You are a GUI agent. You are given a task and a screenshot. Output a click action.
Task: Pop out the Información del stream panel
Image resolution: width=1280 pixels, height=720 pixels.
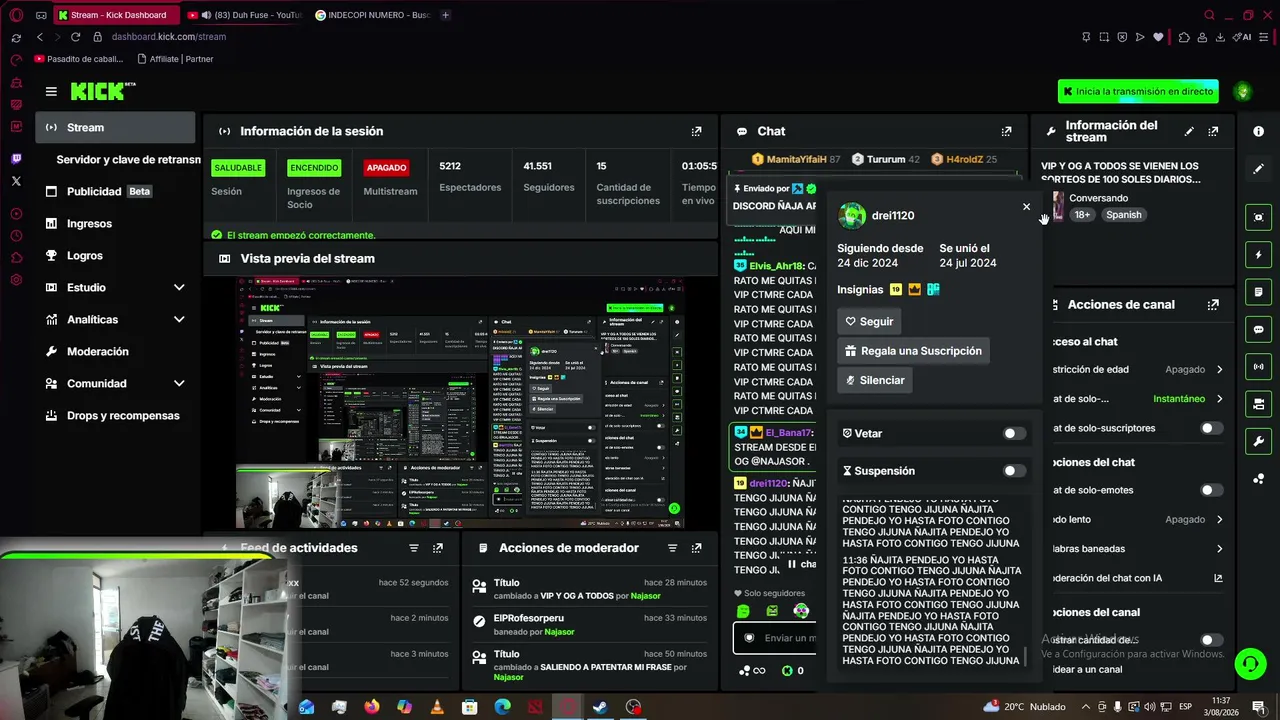click(1213, 131)
